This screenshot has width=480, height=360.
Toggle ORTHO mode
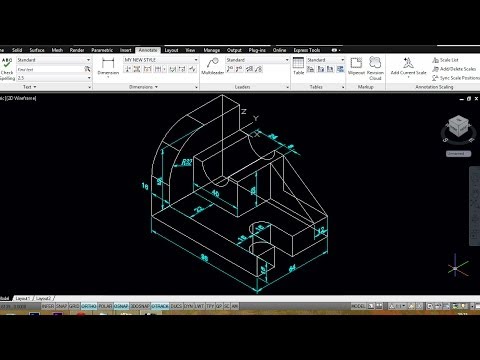(x=89, y=306)
